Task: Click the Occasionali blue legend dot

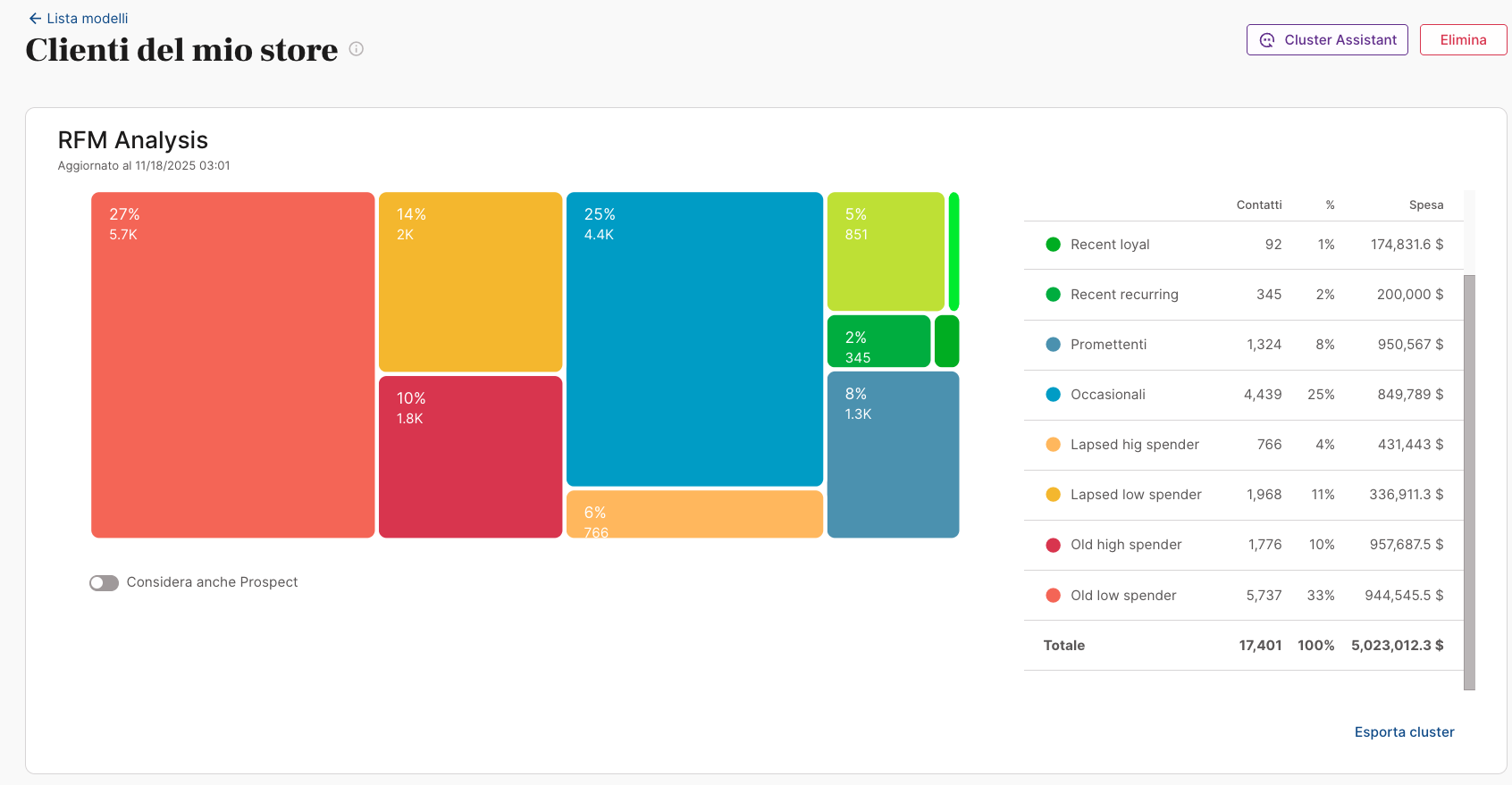Action: [x=1053, y=395]
